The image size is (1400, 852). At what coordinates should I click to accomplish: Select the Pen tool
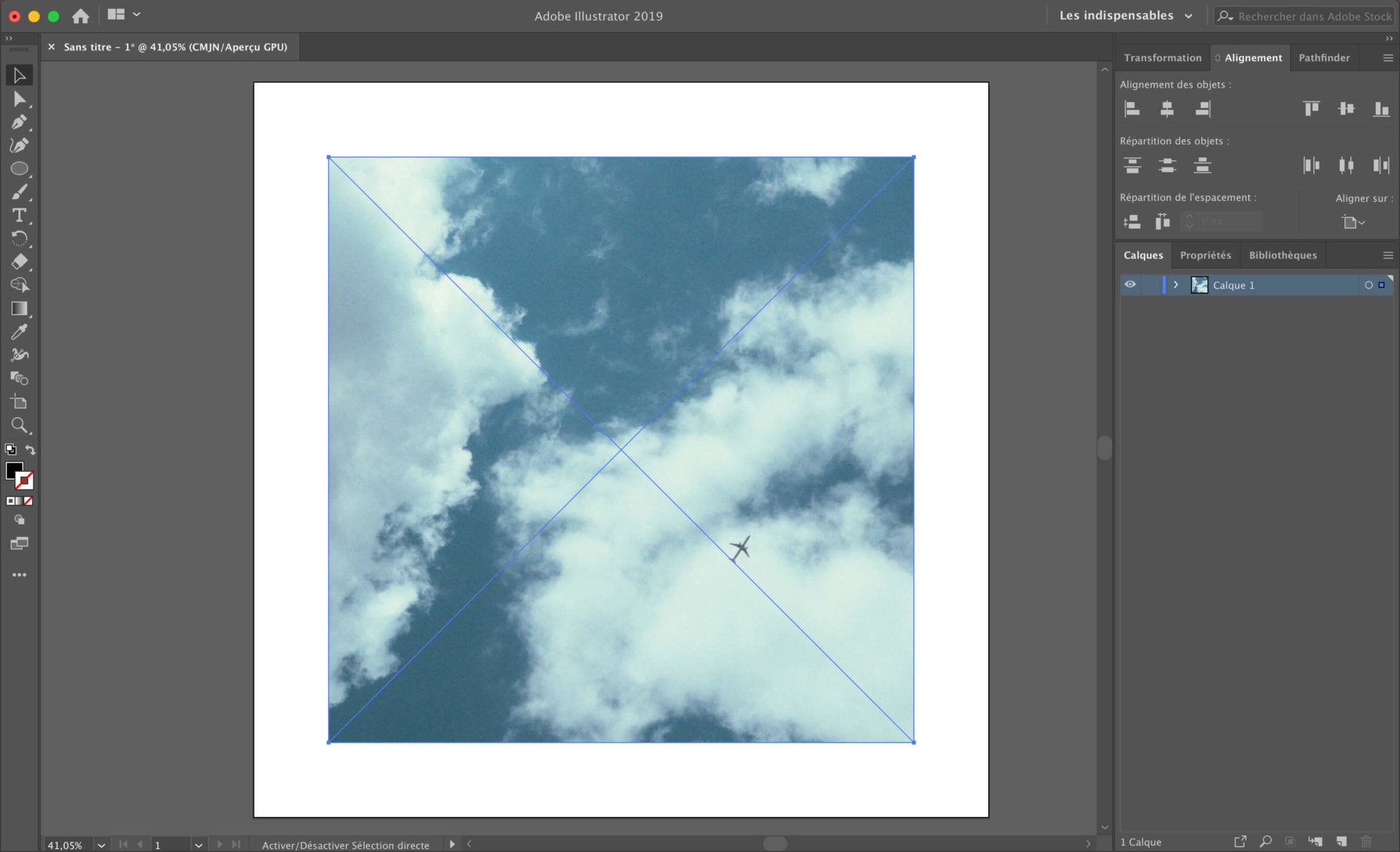[x=19, y=122]
